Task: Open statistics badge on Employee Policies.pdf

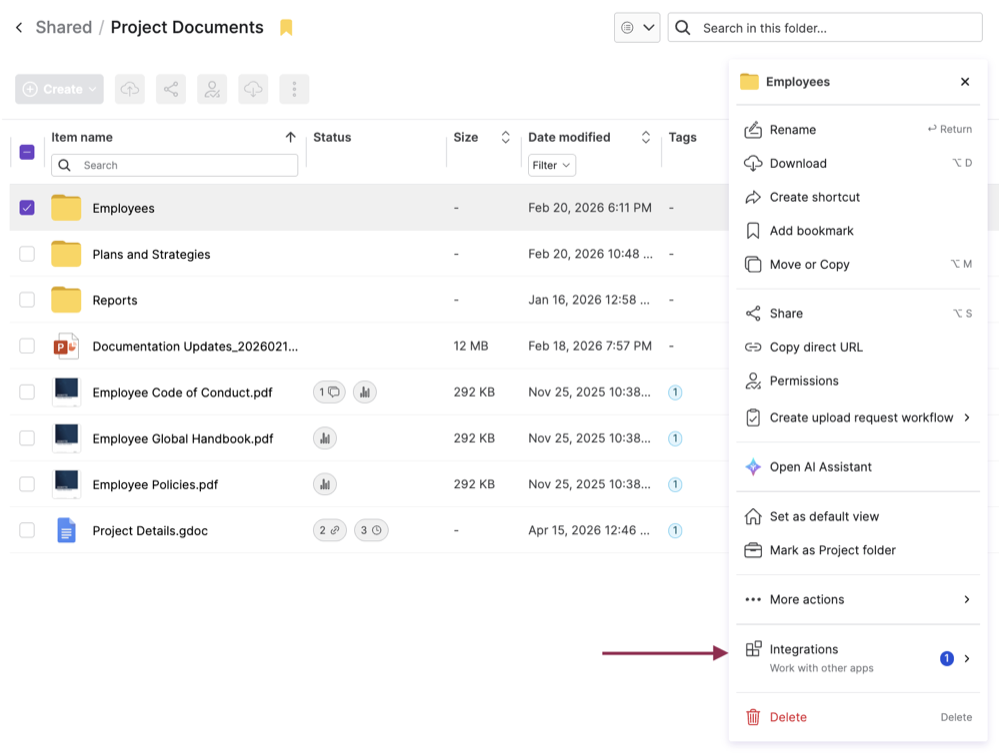Action: (x=325, y=484)
